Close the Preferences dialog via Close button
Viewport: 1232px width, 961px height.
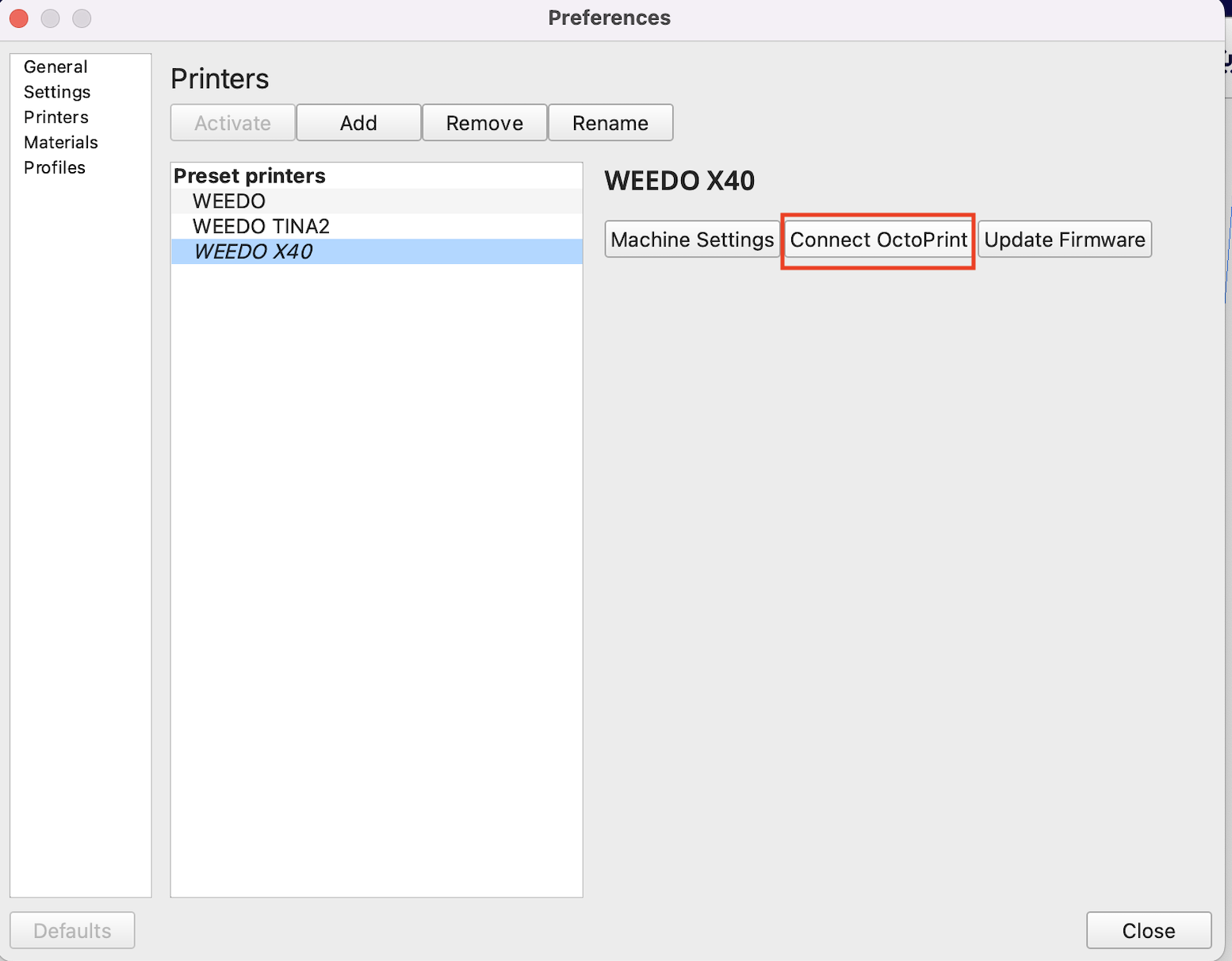pos(1149,930)
